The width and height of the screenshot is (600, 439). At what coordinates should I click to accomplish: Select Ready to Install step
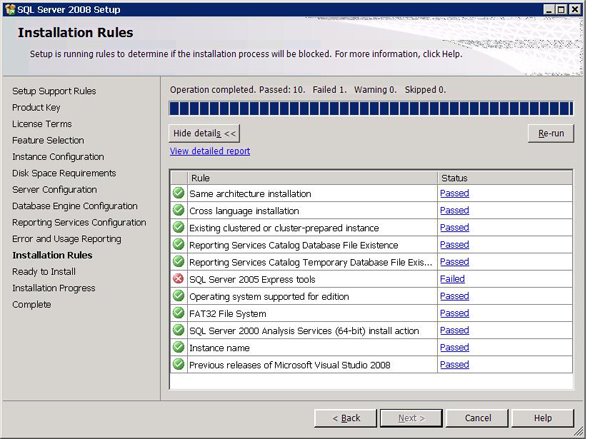pos(44,272)
